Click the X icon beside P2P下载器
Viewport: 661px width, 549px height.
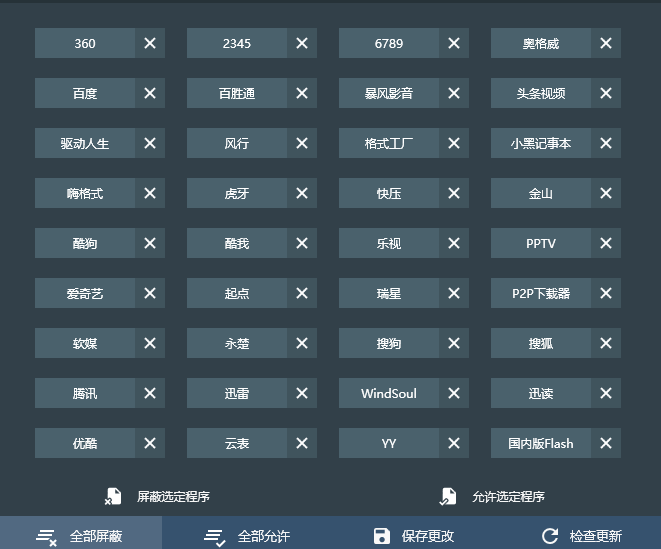[606, 293]
